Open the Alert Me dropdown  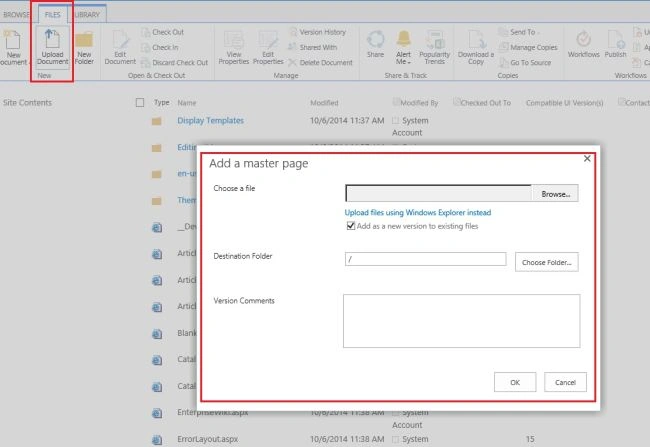coord(403,47)
